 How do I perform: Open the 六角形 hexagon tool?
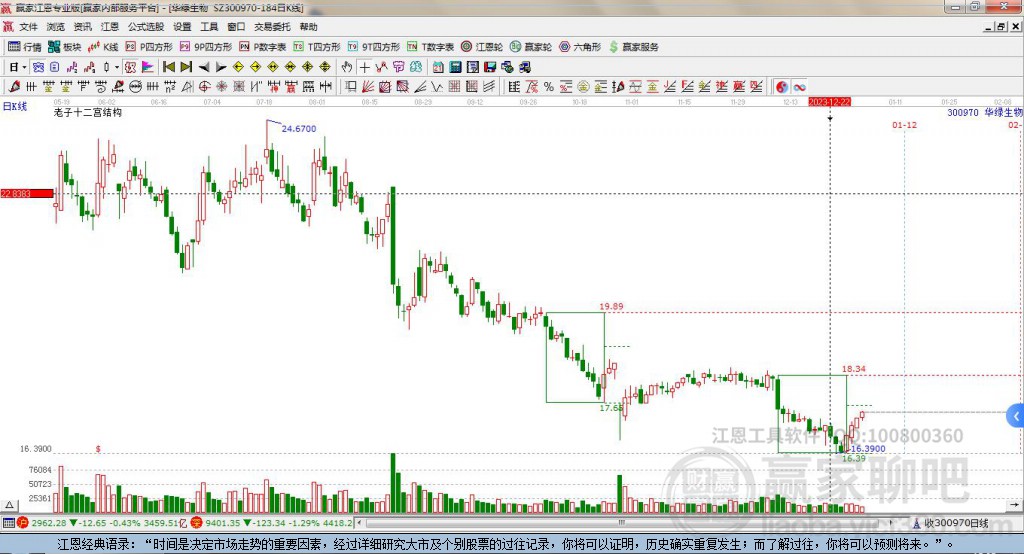pyautogui.click(x=580, y=46)
